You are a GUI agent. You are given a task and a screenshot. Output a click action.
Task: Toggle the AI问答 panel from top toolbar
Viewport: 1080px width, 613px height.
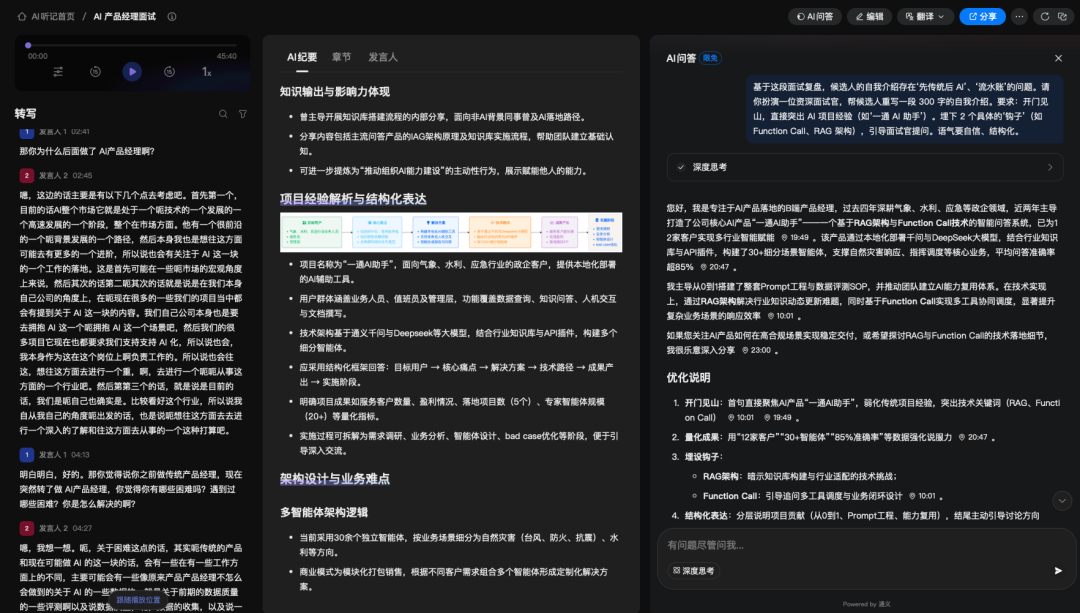pyautogui.click(x=814, y=17)
